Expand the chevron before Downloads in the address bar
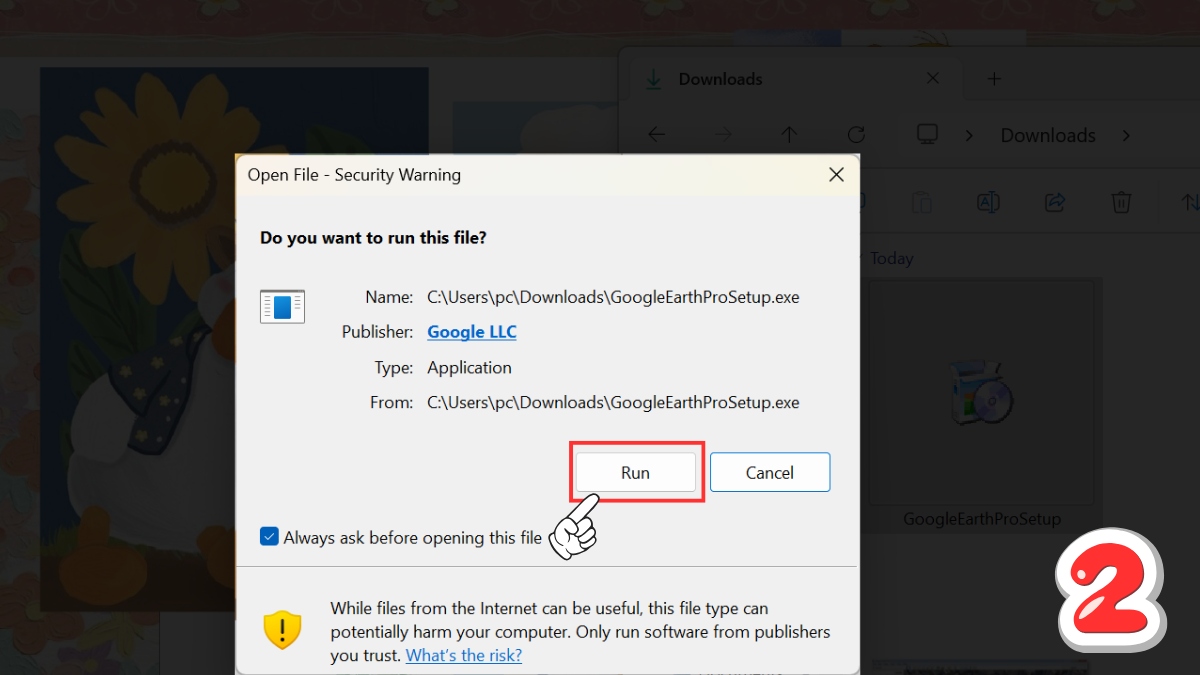The image size is (1200, 675). pos(969,135)
